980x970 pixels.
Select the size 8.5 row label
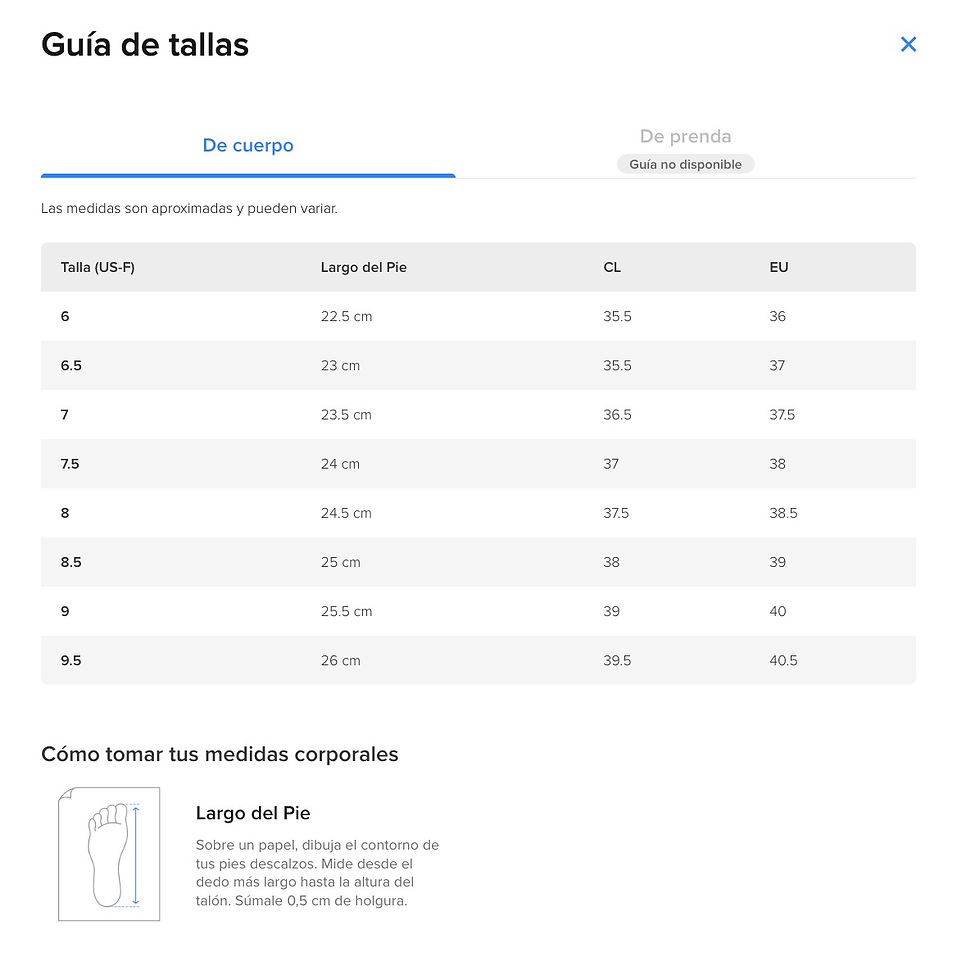click(x=71, y=562)
